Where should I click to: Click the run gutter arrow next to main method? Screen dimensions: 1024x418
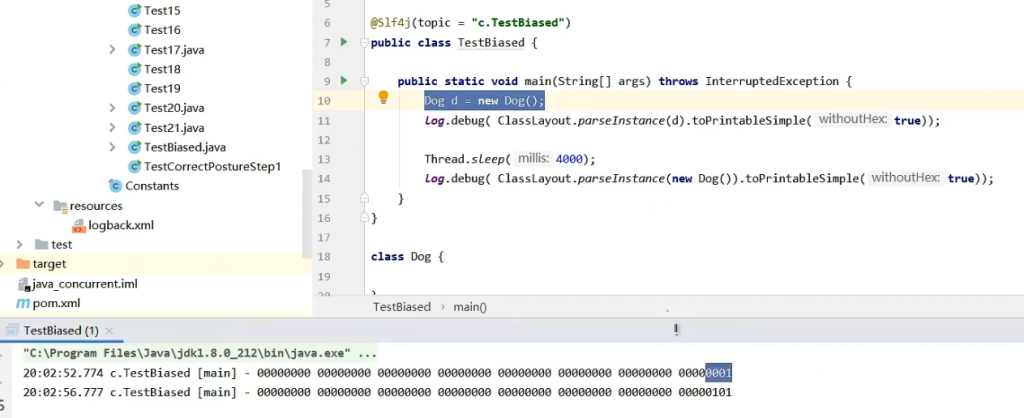coord(343,80)
